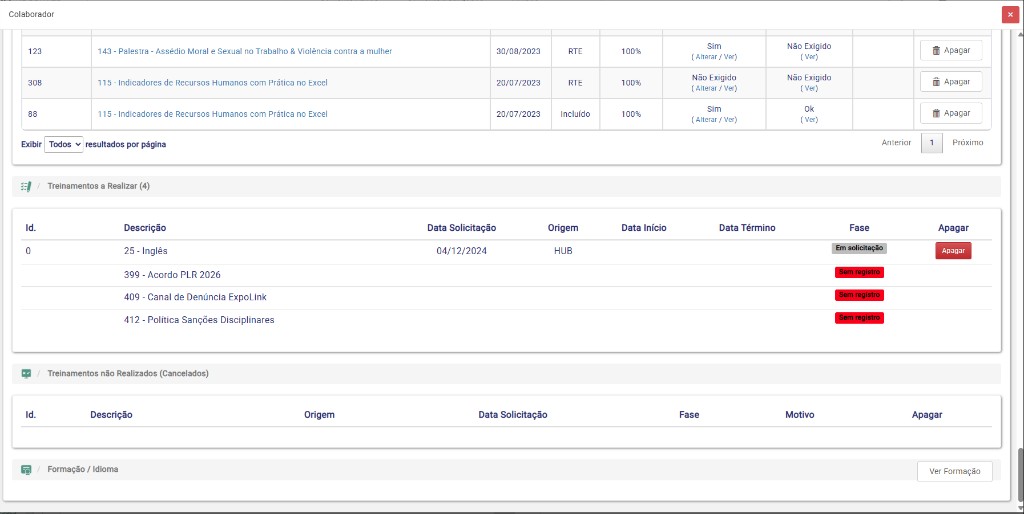Click Apagar button for row 88
The height and width of the screenshot is (514, 1024).
click(x=951, y=113)
